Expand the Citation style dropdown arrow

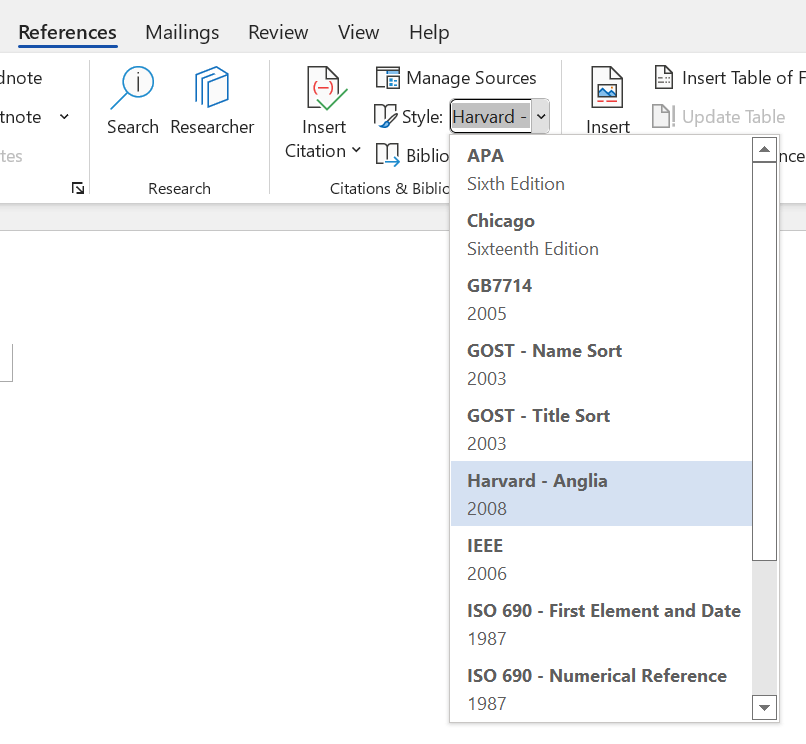[x=541, y=117]
